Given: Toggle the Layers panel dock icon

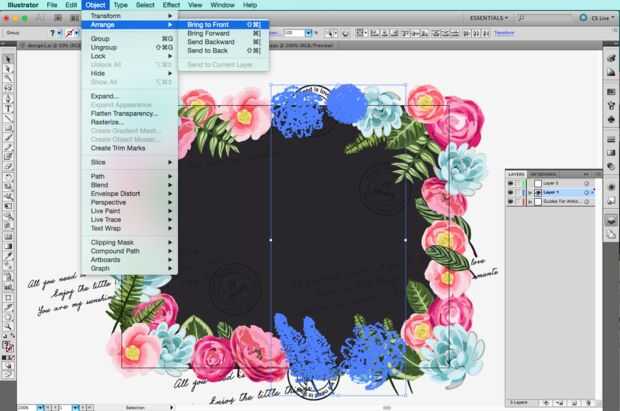Looking at the screenshot, I should (x=611, y=221).
